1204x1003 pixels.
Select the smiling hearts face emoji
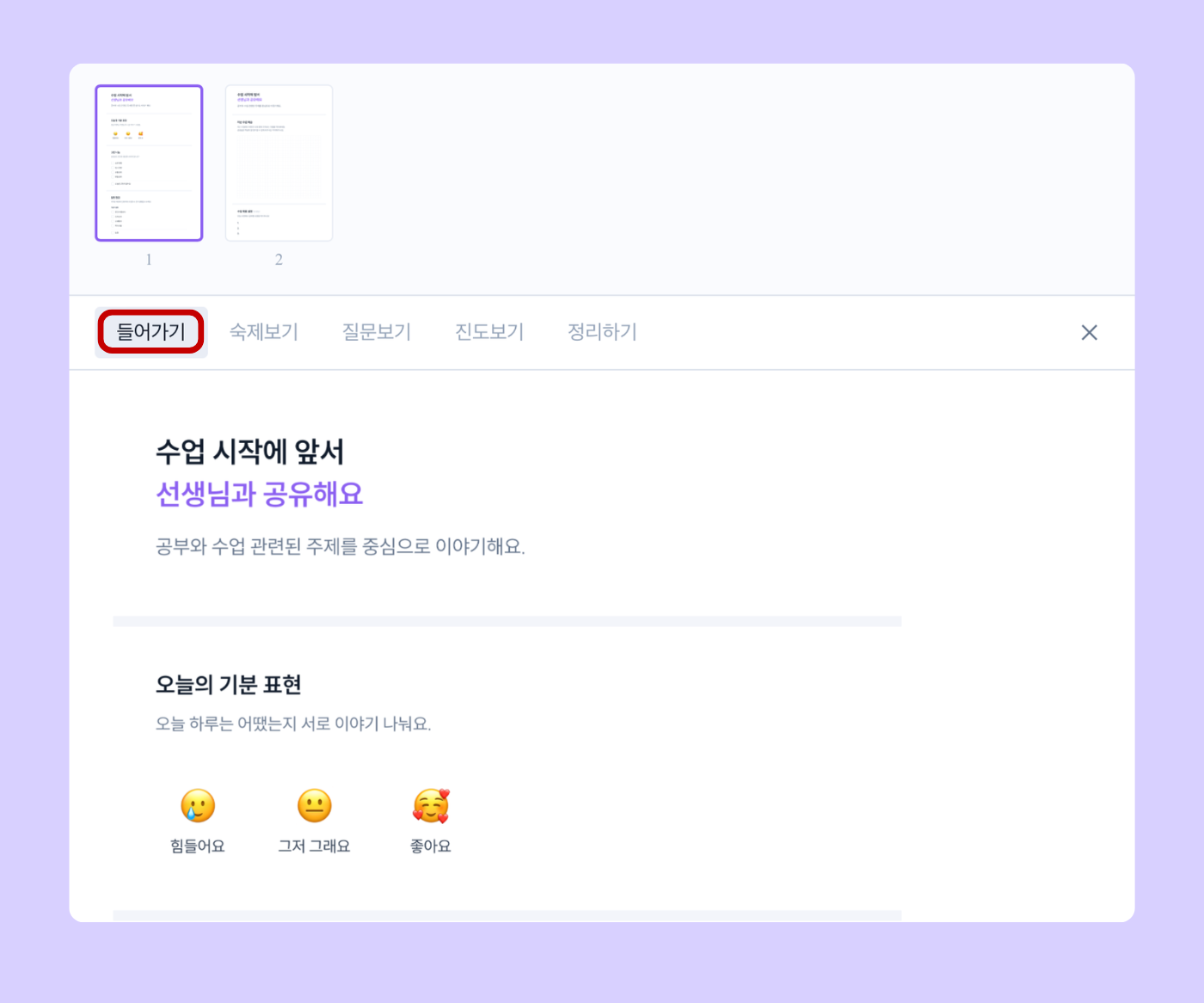431,806
